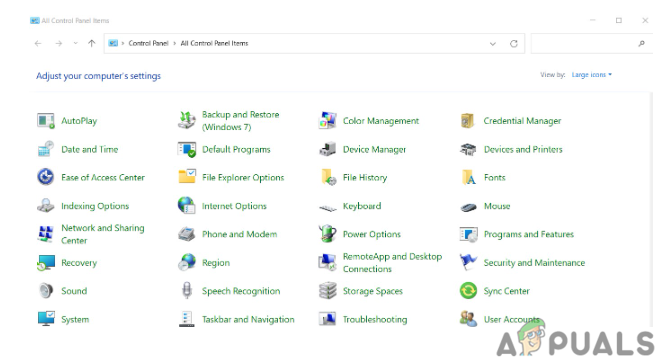
Task: Open the Color Management icon
Action: point(327,121)
